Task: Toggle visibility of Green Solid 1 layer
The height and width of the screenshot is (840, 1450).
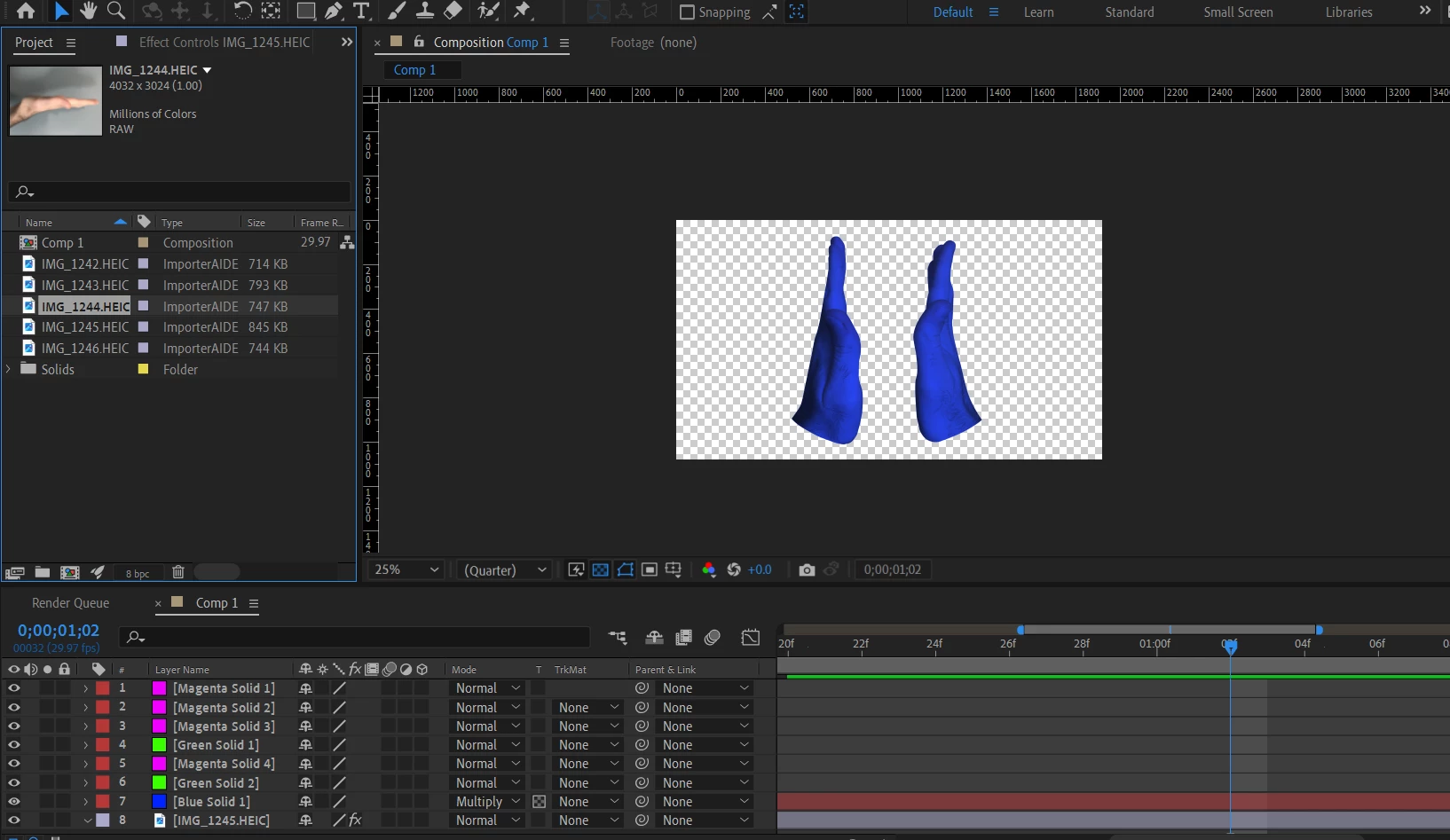Action: pos(13,745)
